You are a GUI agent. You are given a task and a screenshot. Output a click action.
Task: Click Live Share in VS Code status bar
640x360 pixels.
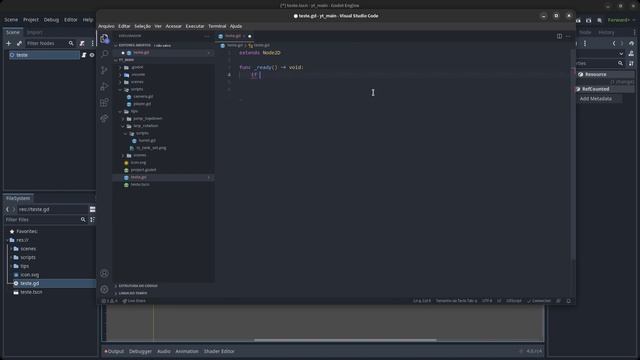click(134, 301)
